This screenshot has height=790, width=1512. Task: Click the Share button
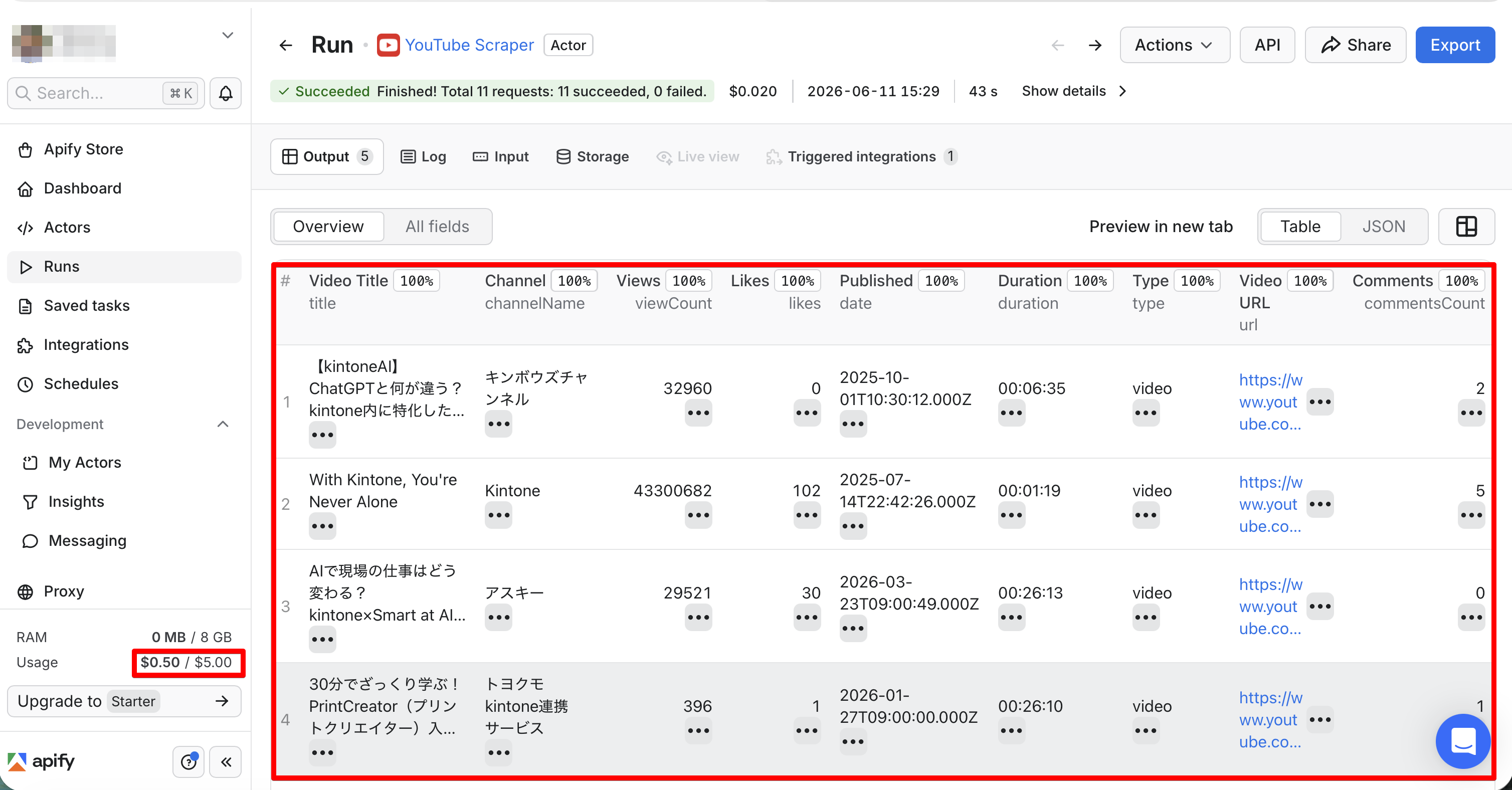click(1355, 45)
